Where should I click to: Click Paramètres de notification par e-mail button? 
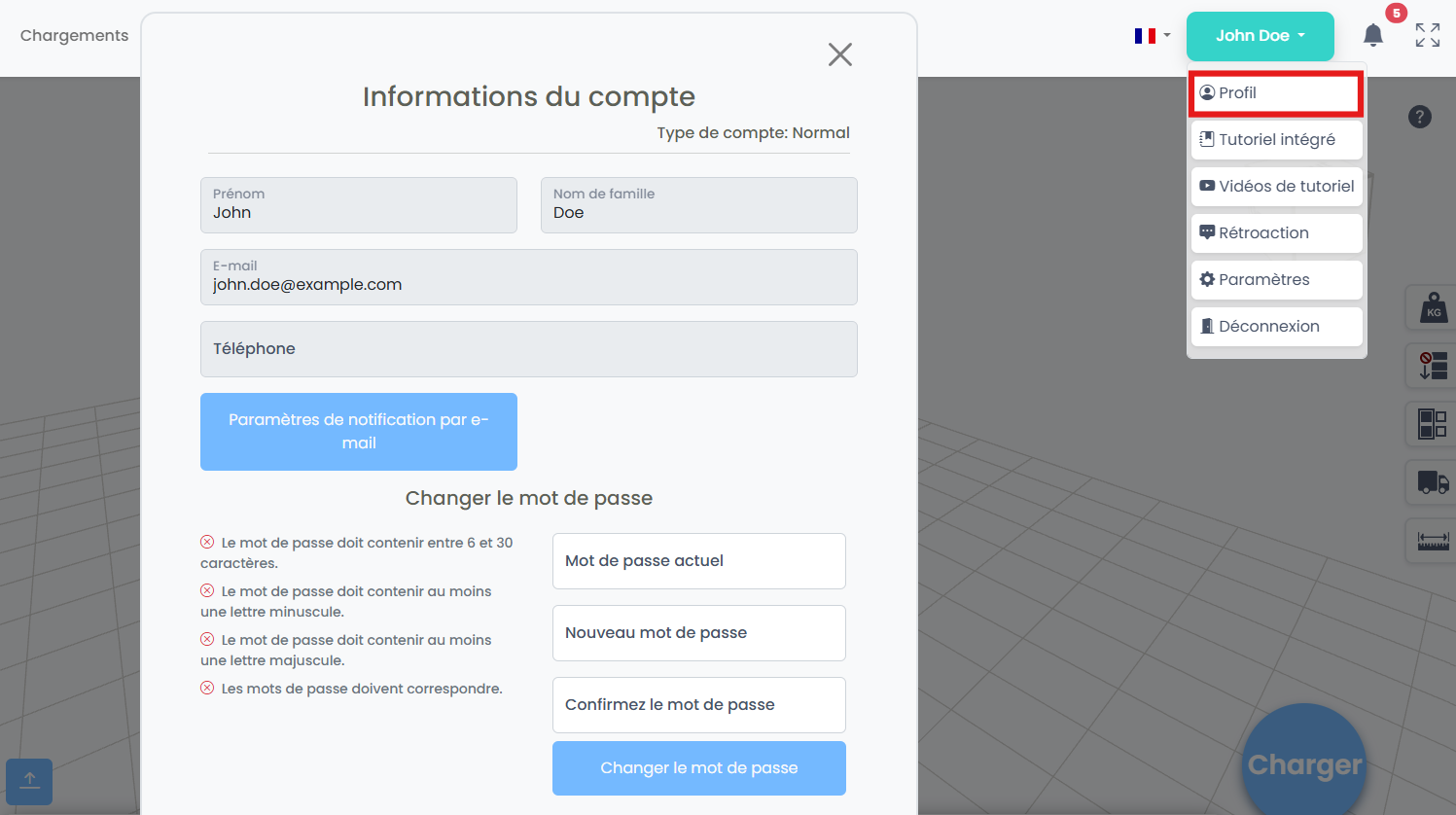point(358,432)
